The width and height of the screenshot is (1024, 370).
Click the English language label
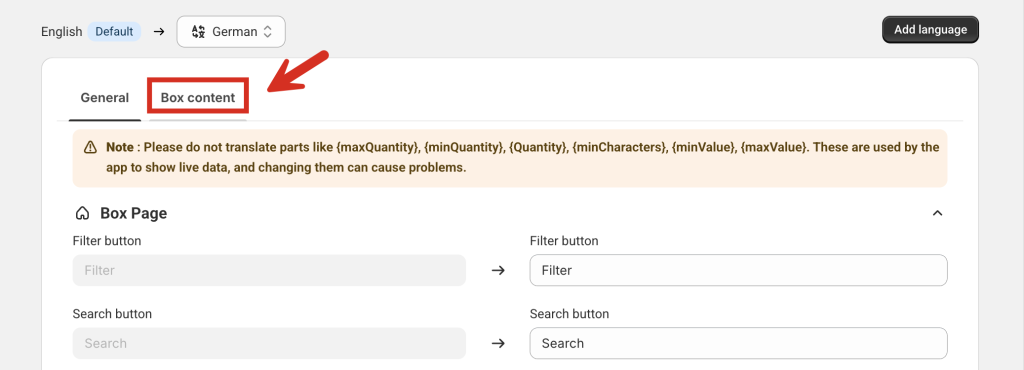[61, 31]
